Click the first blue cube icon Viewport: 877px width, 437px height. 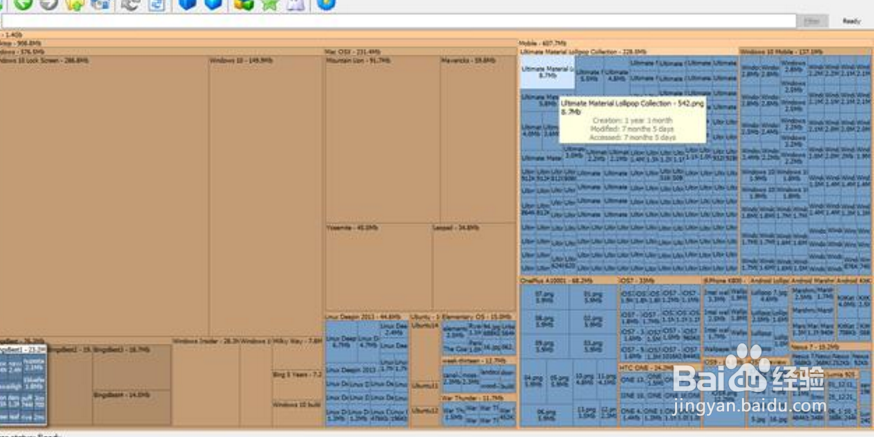pyautogui.click(x=187, y=4)
